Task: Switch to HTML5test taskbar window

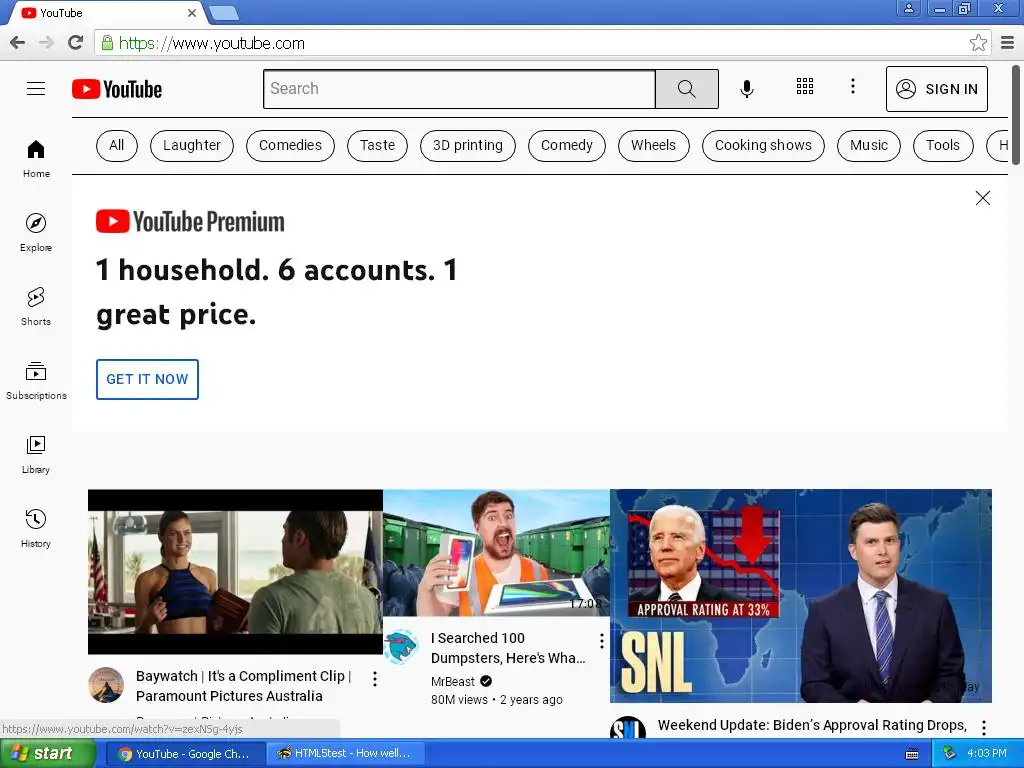Action: click(x=345, y=754)
